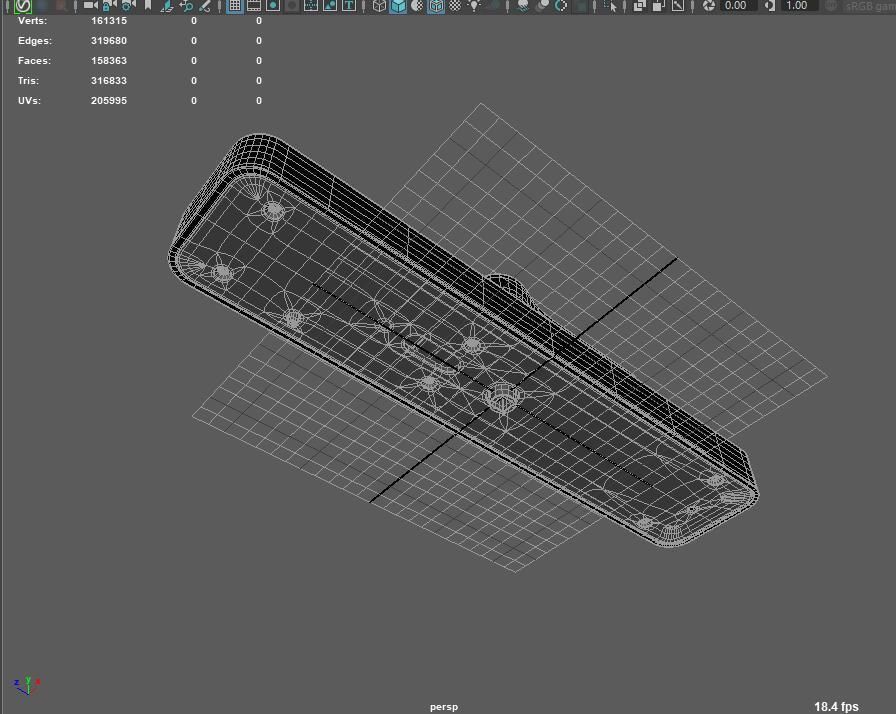This screenshot has height=714, width=896.
Task: Open the sRGB gamma view transform dropdown
Action: [x=870, y=6]
